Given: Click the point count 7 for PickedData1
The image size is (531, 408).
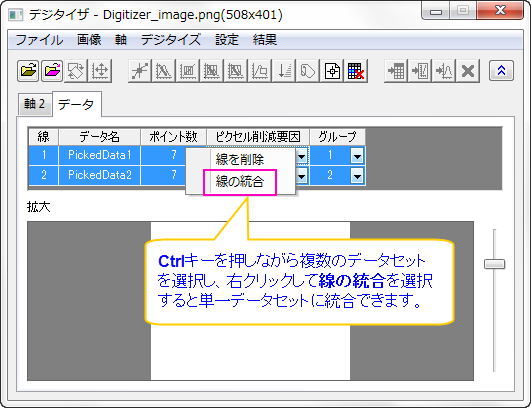Looking at the screenshot, I should tap(174, 155).
